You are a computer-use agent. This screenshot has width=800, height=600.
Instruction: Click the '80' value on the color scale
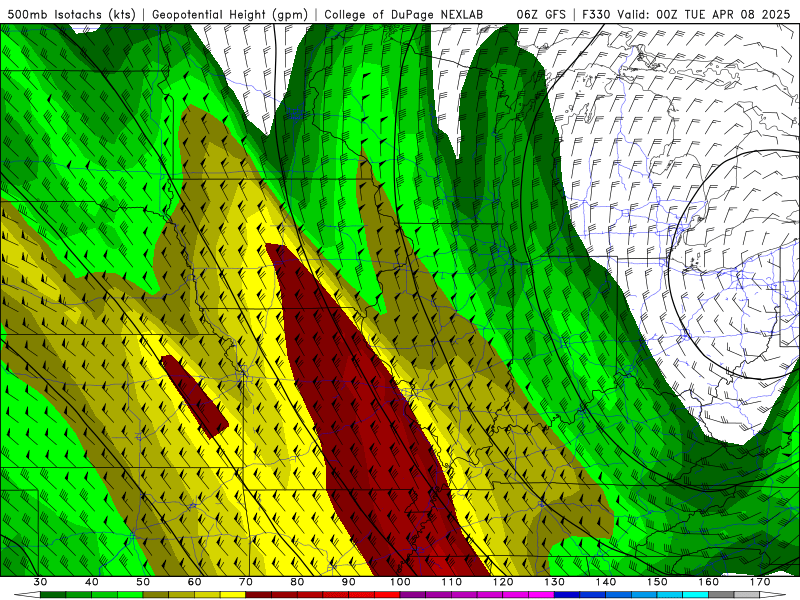click(297, 582)
